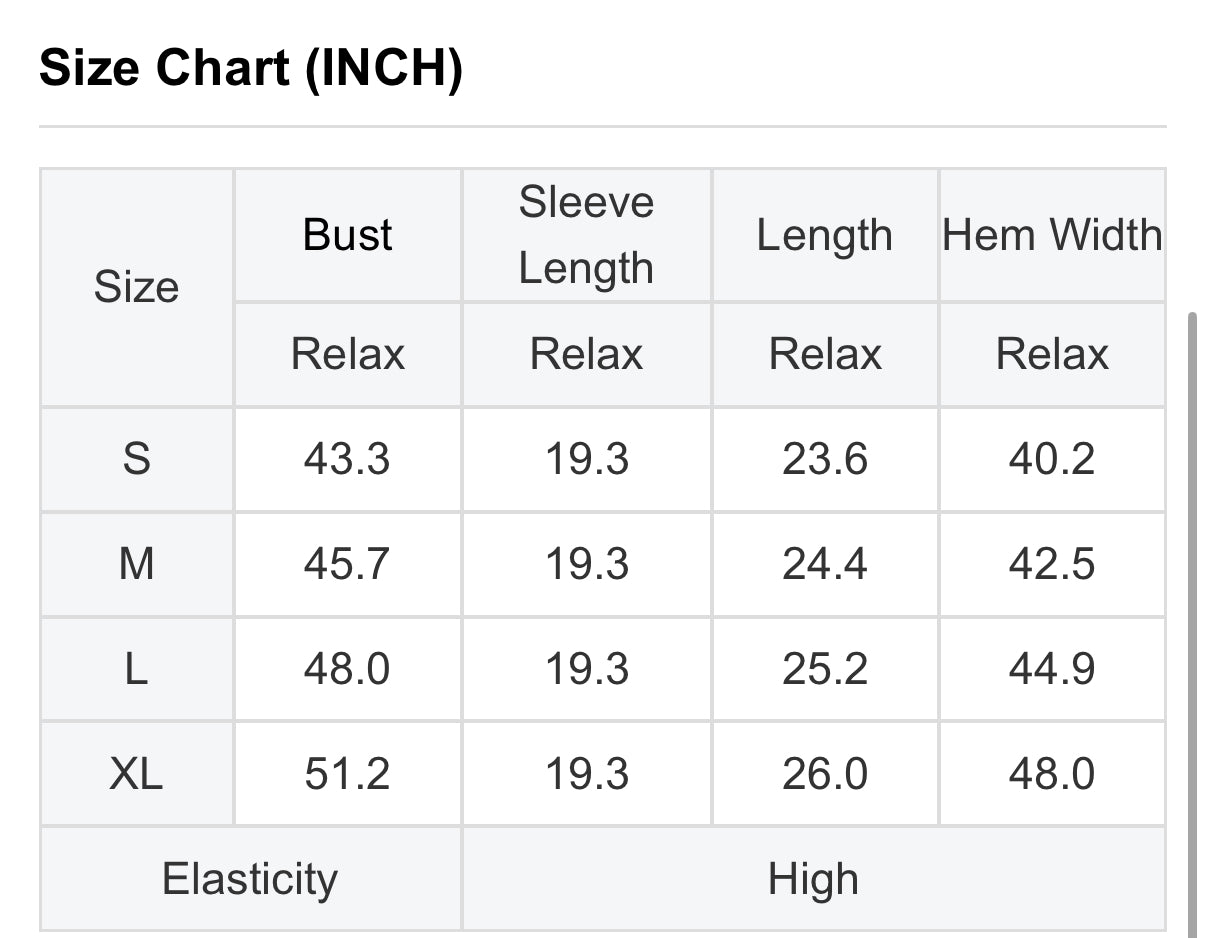Click the M size row label

tap(136, 564)
